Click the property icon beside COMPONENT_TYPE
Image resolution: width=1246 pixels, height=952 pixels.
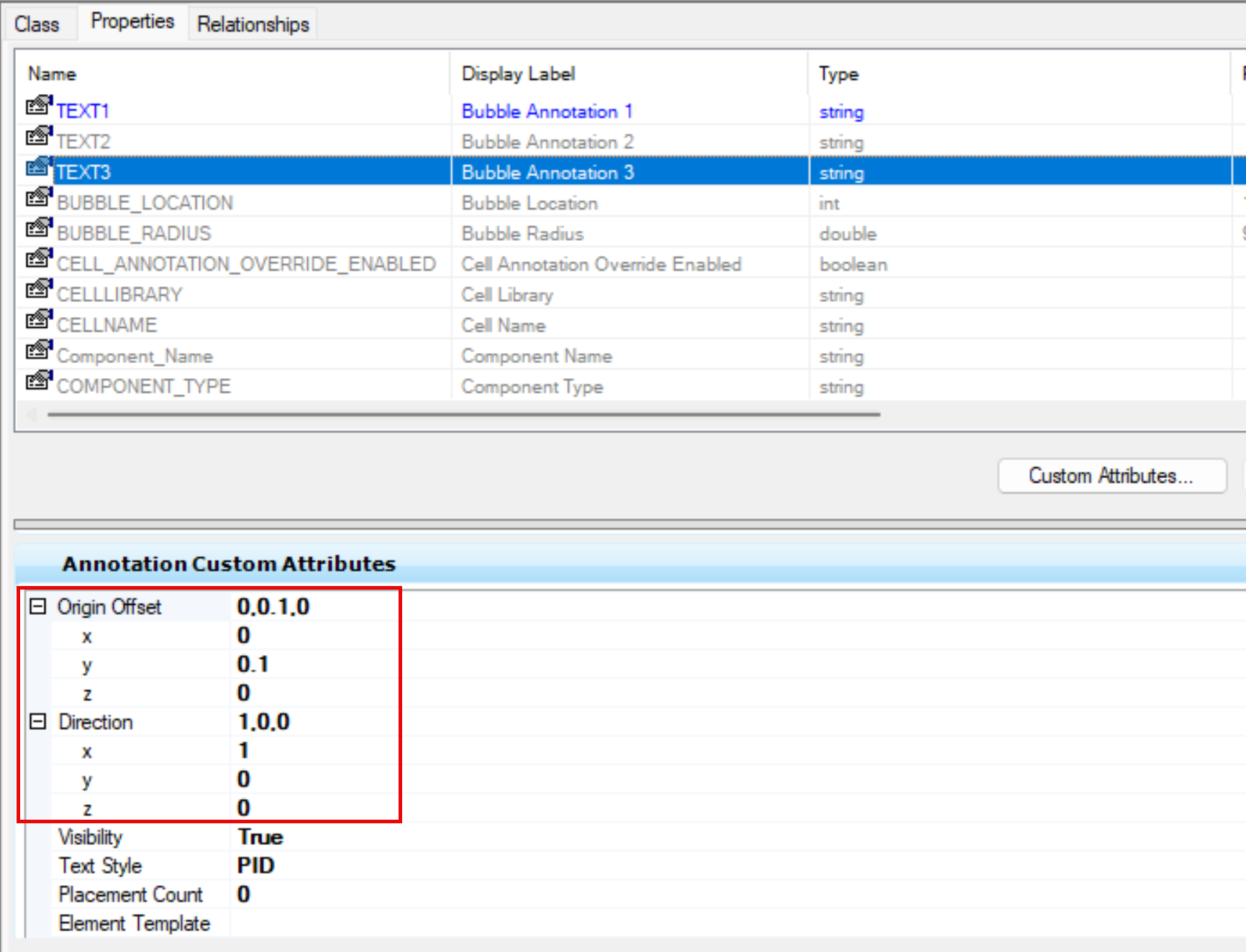pos(39,382)
